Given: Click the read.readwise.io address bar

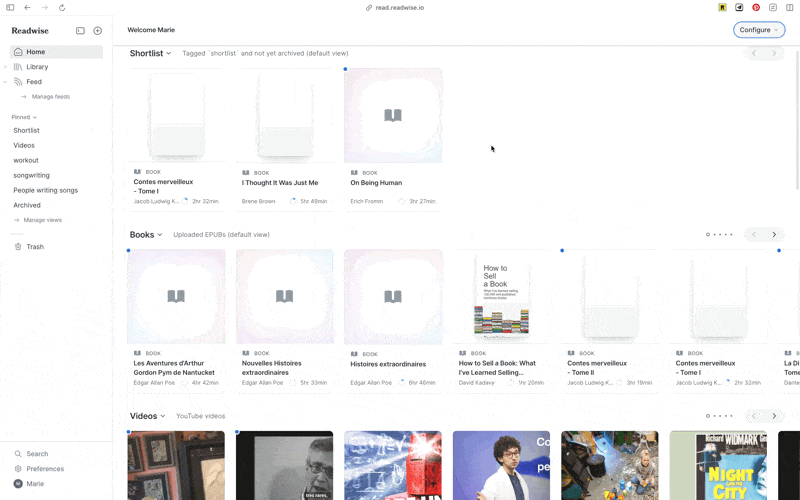Looking at the screenshot, I should (x=395, y=8).
